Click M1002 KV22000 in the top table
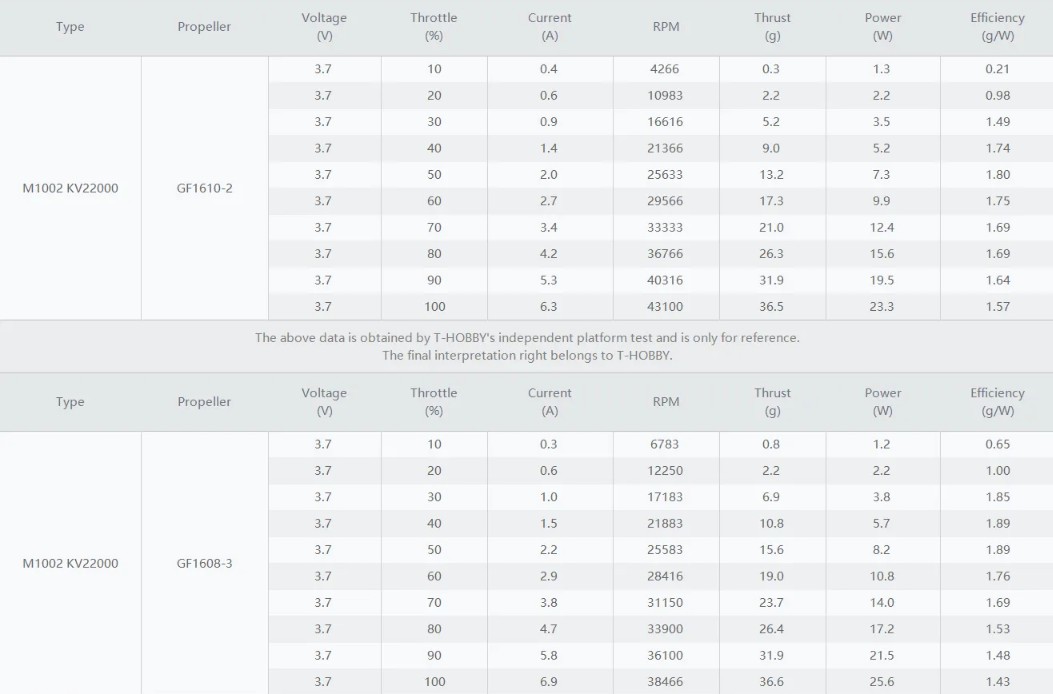The height and width of the screenshot is (694, 1053). (71, 188)
